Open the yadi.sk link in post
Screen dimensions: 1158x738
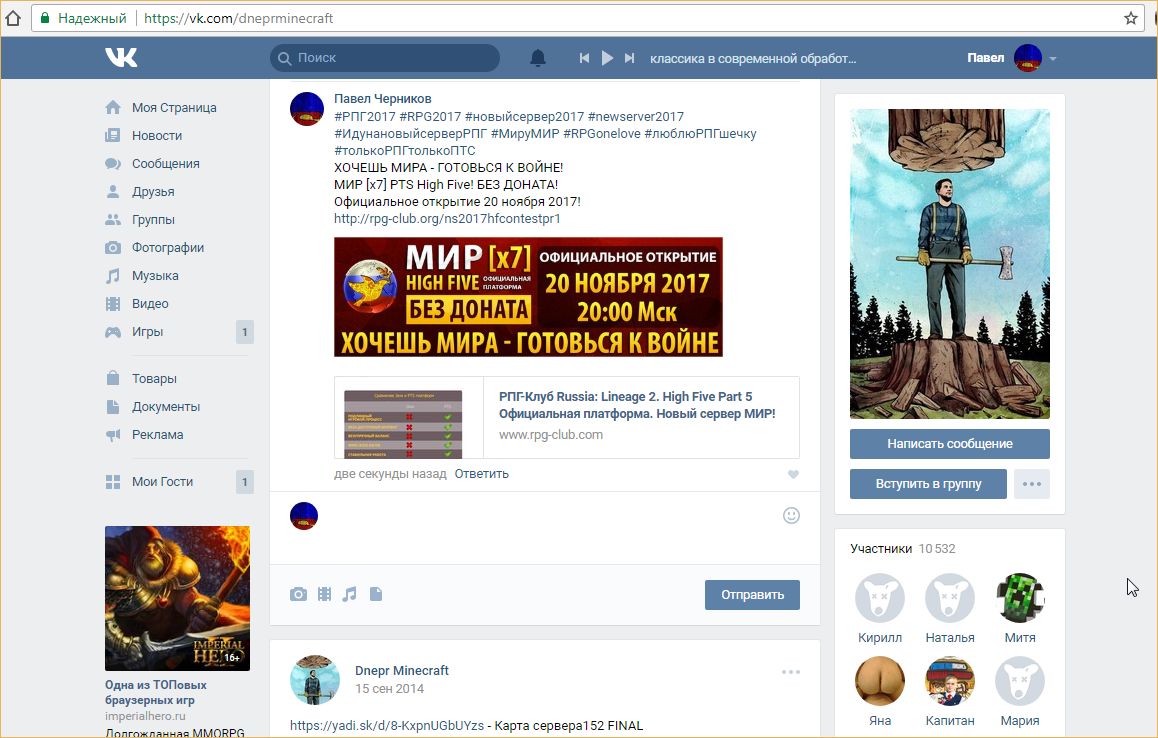tap(387, 725)
